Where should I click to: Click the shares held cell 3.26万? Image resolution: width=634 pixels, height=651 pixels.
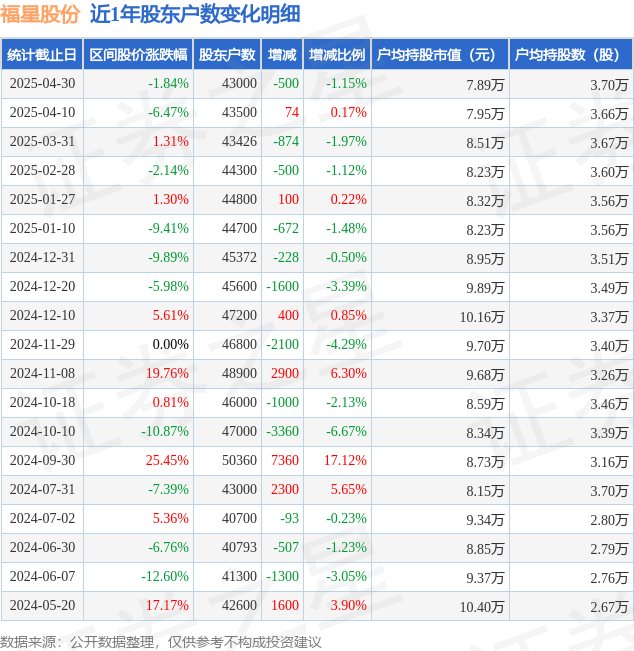(x=609, y=375)
